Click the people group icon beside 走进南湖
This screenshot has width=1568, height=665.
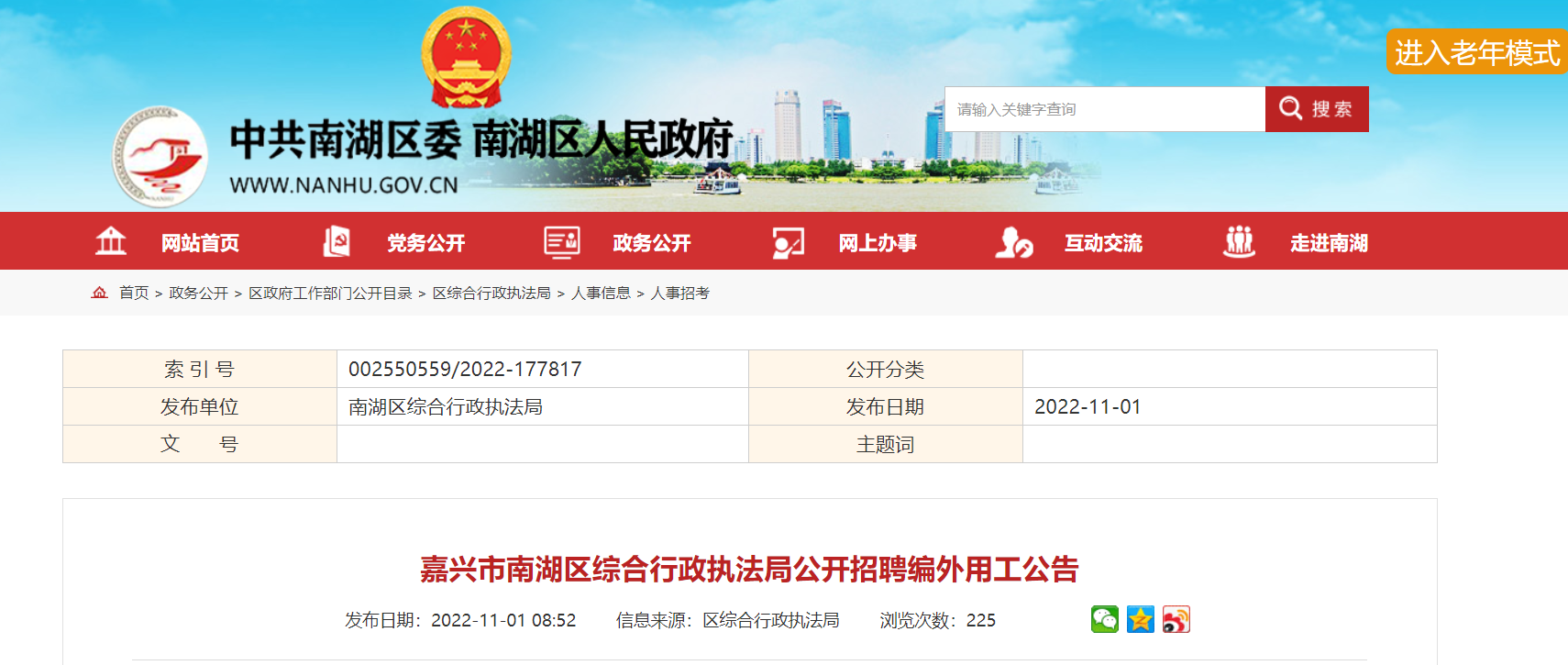pyautogui.click(x=1240, y=241)
